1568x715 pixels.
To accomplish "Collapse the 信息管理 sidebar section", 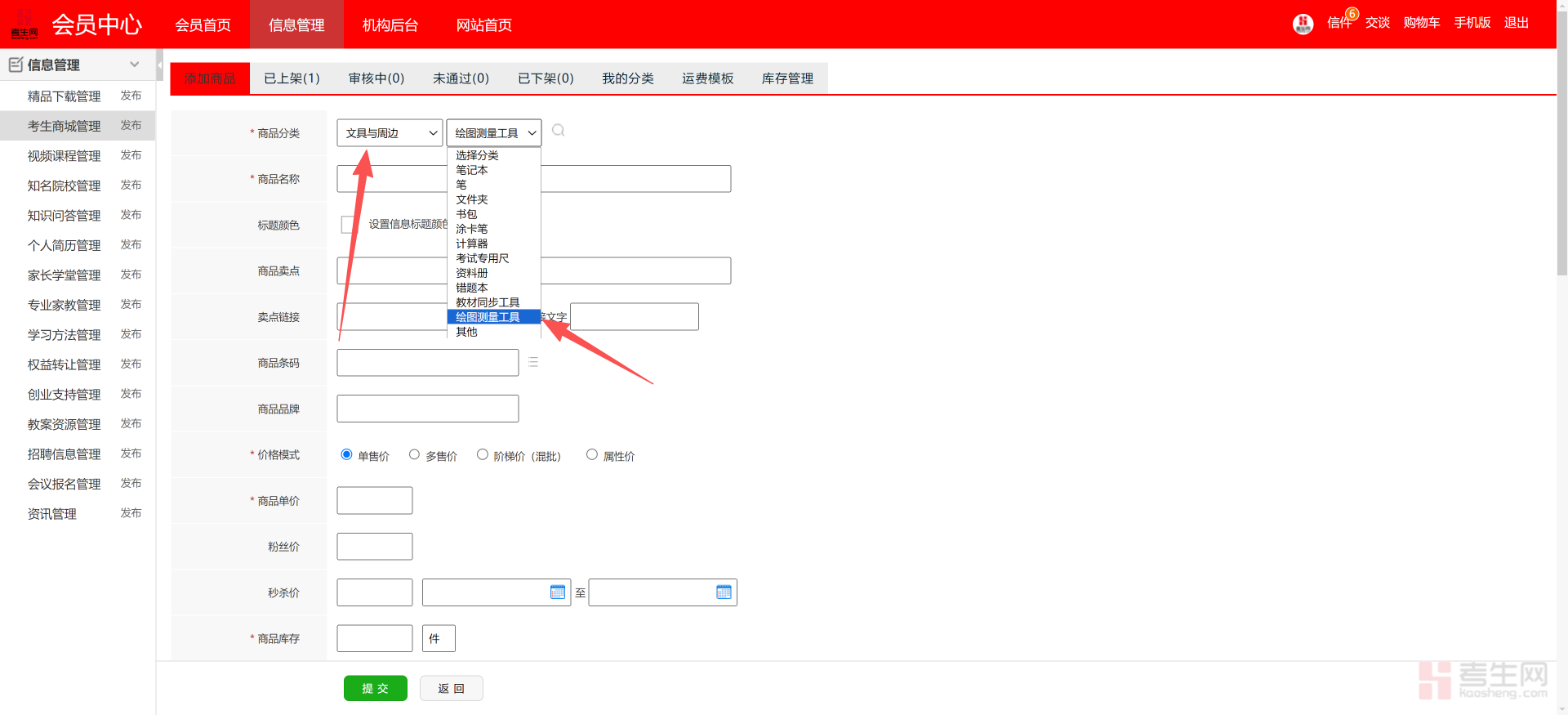I will 134,65.
